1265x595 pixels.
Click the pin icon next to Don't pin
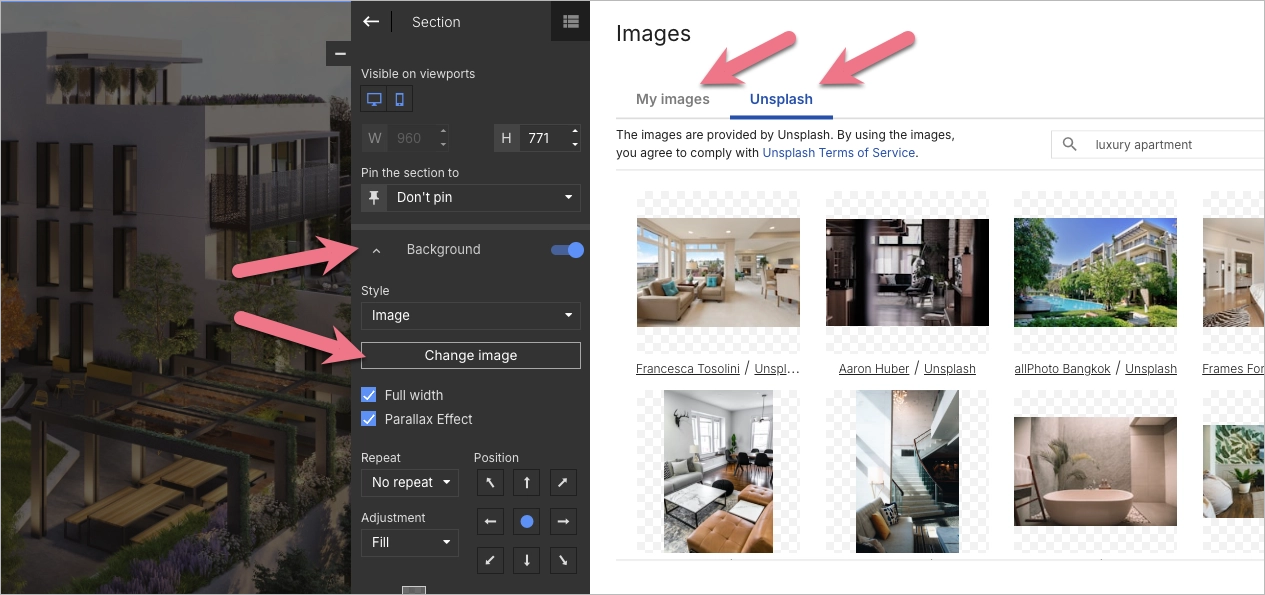(x=373, y=197)
